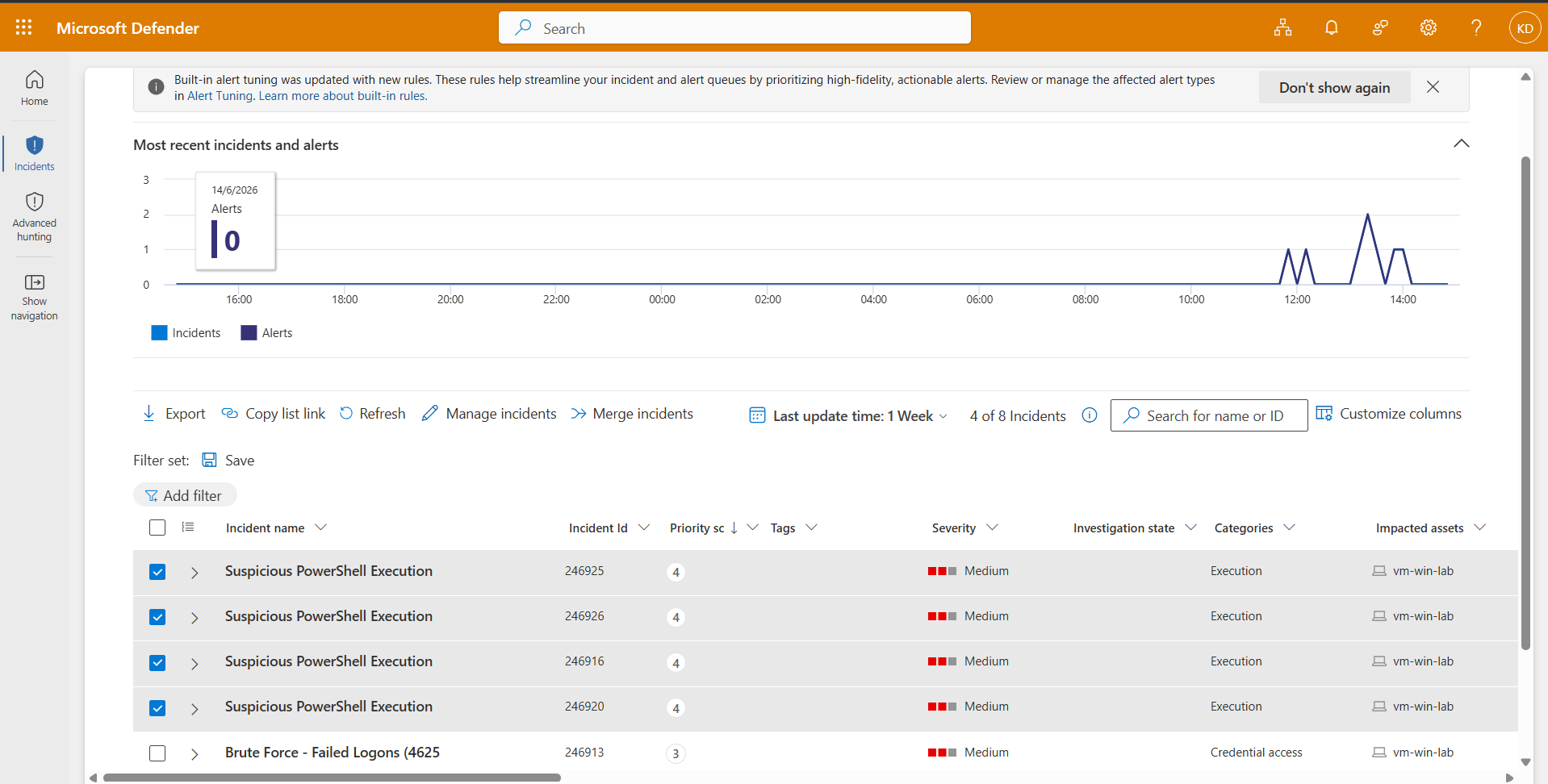The image size is (1548, 784).
Task: Click the Microsoft Defender title
Action: (128, 28)
